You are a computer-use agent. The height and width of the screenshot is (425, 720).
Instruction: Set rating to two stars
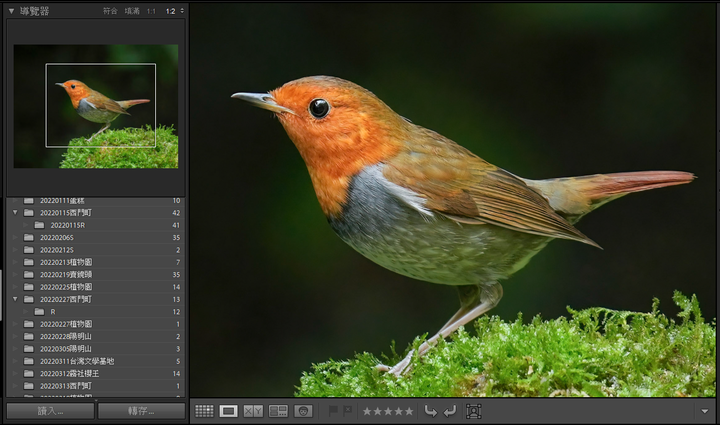tap(377, 411)
